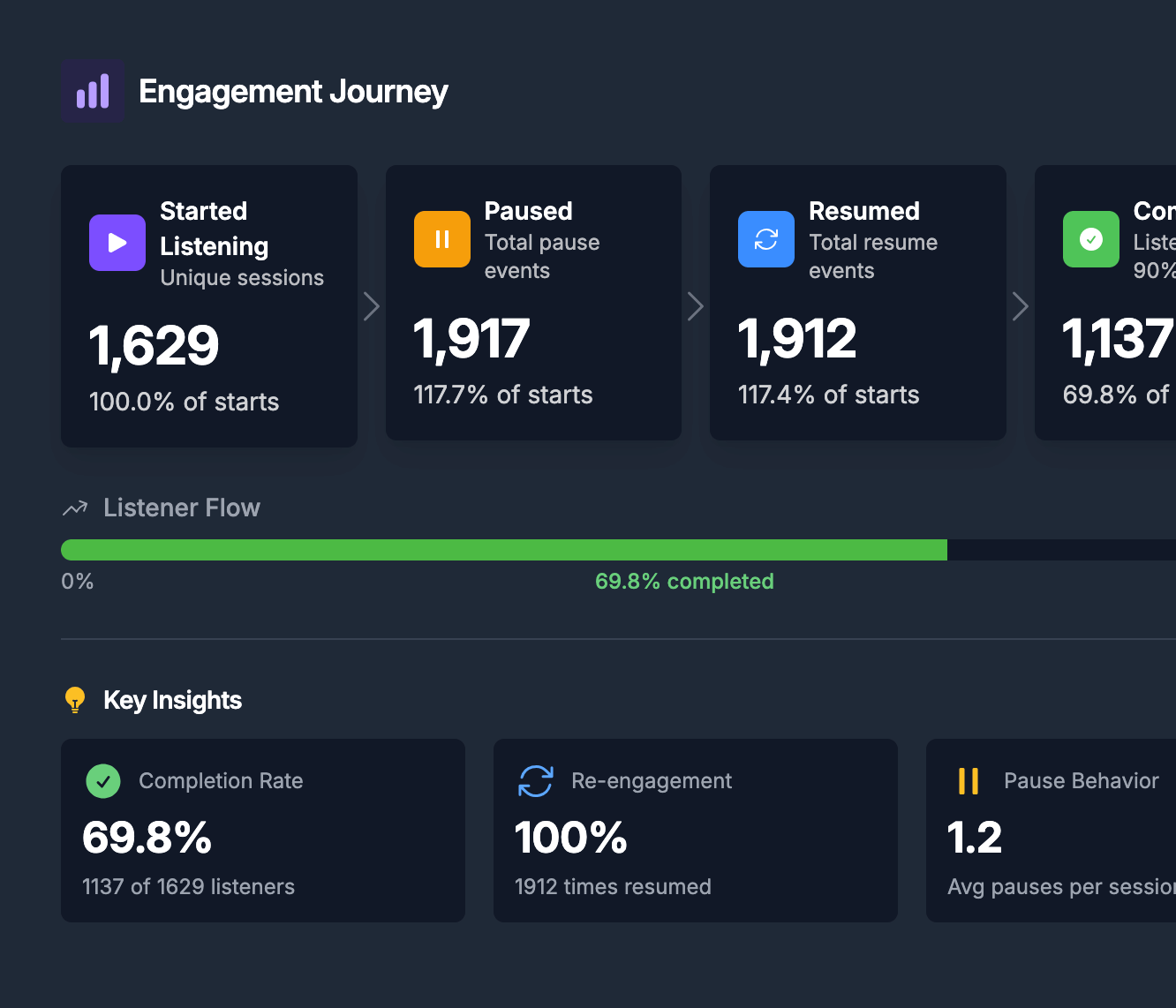Click the green checkmark icon on Completed card
This screenshot has width=1176, height=1008.
click(1090, 238)
